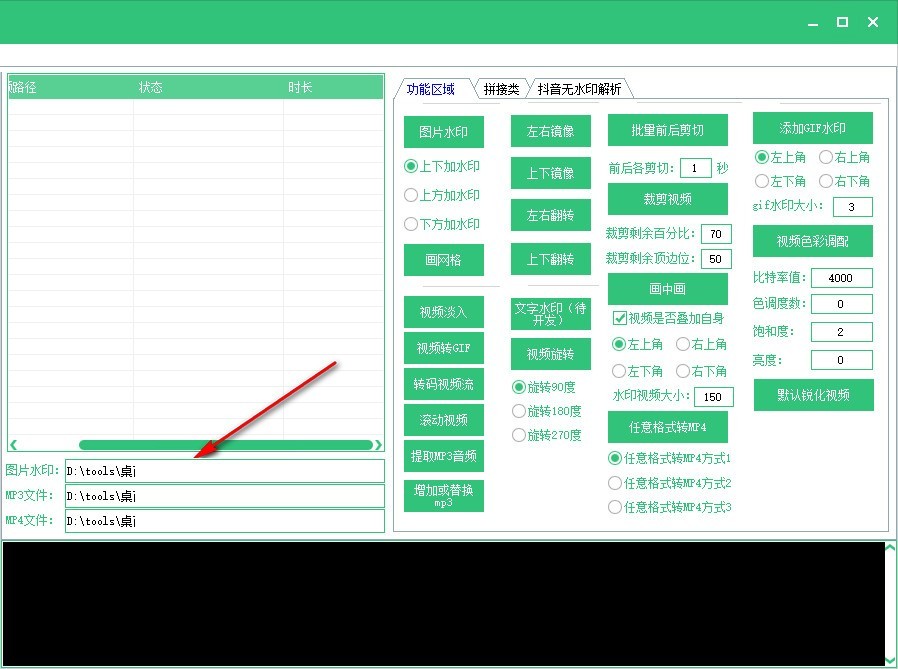Click the file list horizontal scrollbar thumb

(226, 445)
